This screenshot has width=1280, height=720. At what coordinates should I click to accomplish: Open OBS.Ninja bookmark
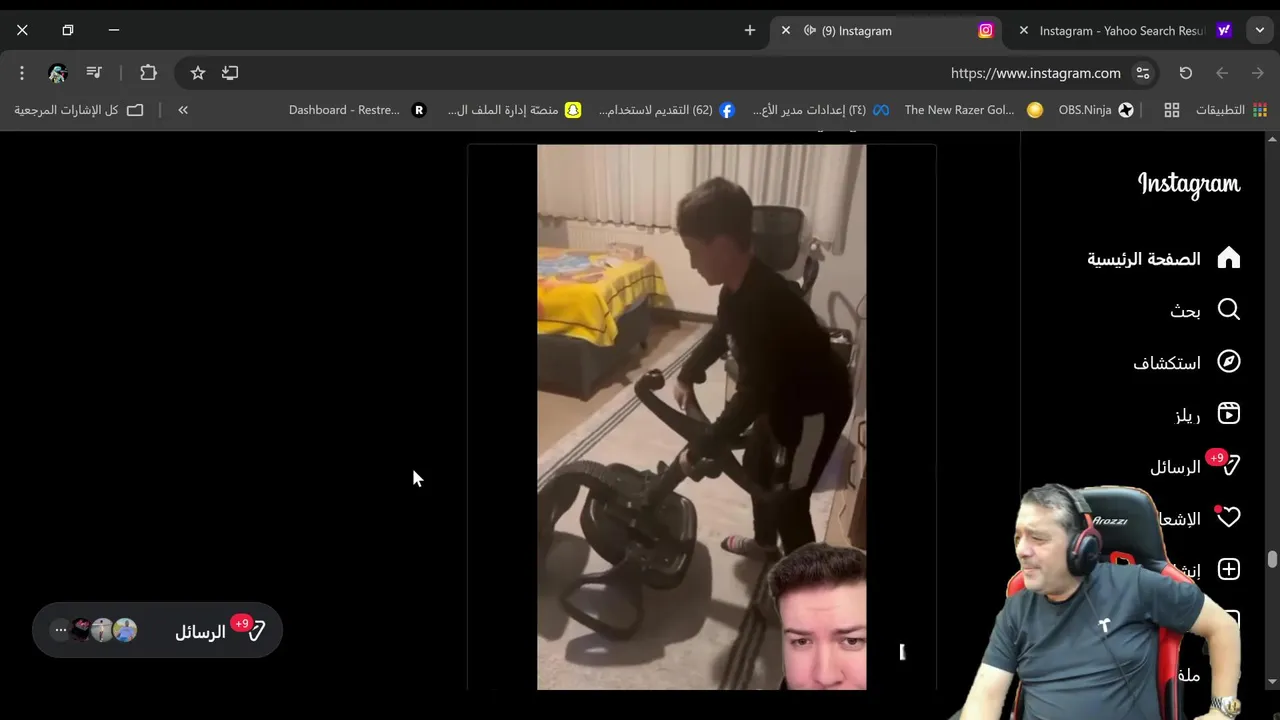(x=1095, y=110)
